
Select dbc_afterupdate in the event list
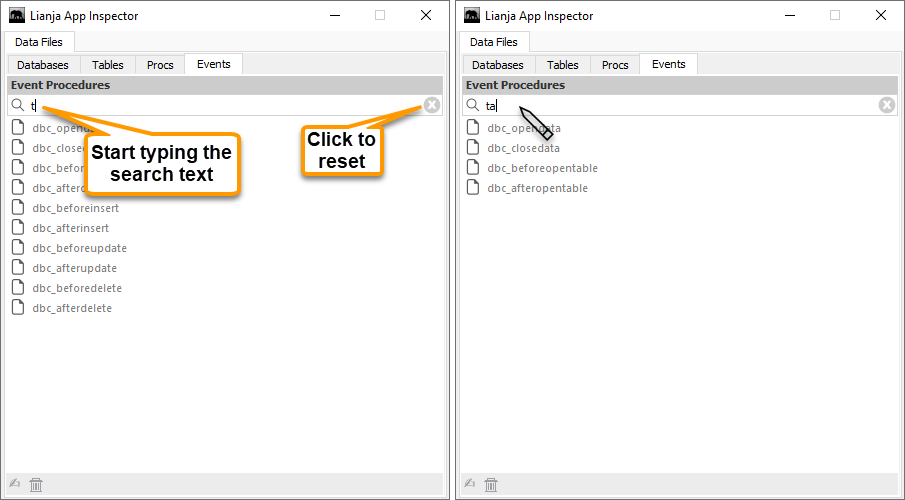point(74,268)
